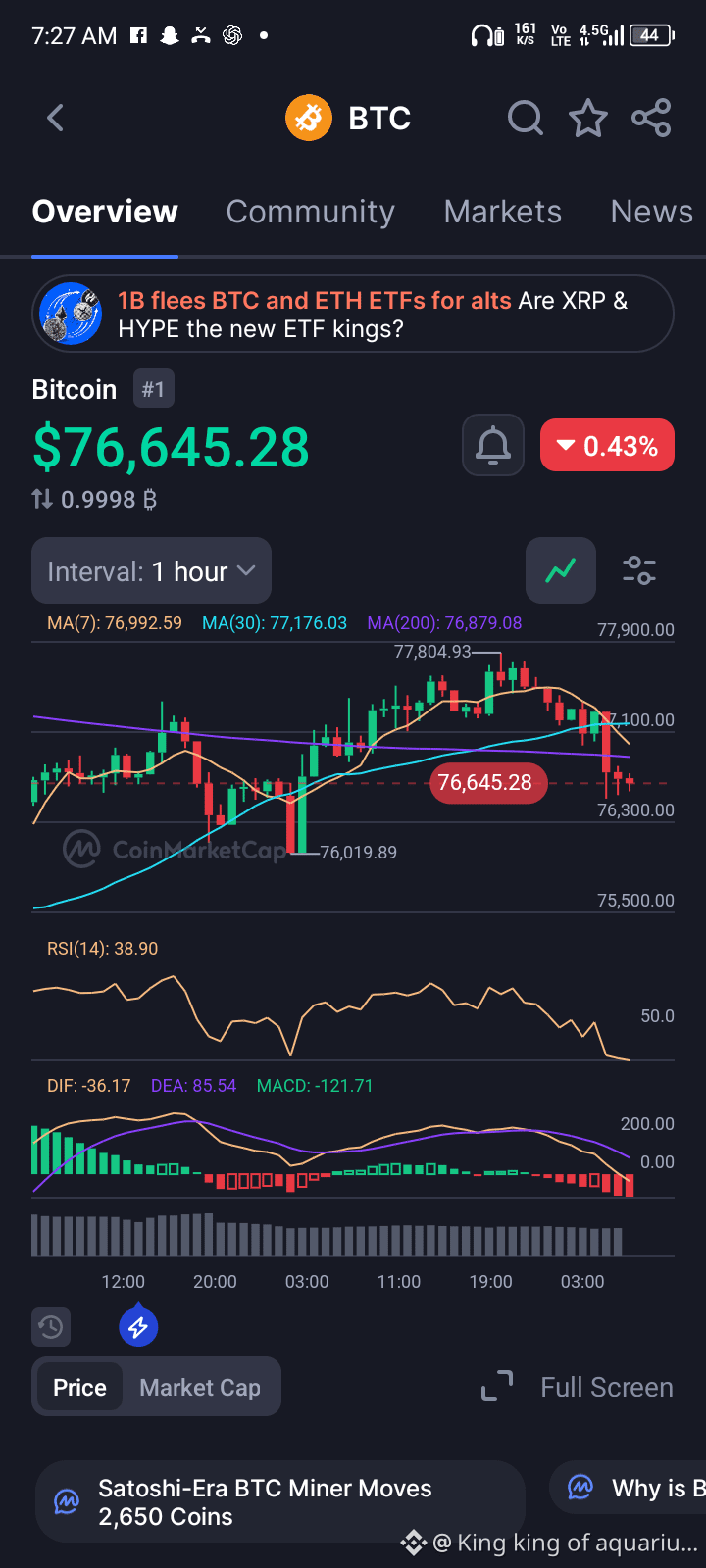Tap MA(200): 76,879.08 label
706x1568 pixels.
(444, 622)
